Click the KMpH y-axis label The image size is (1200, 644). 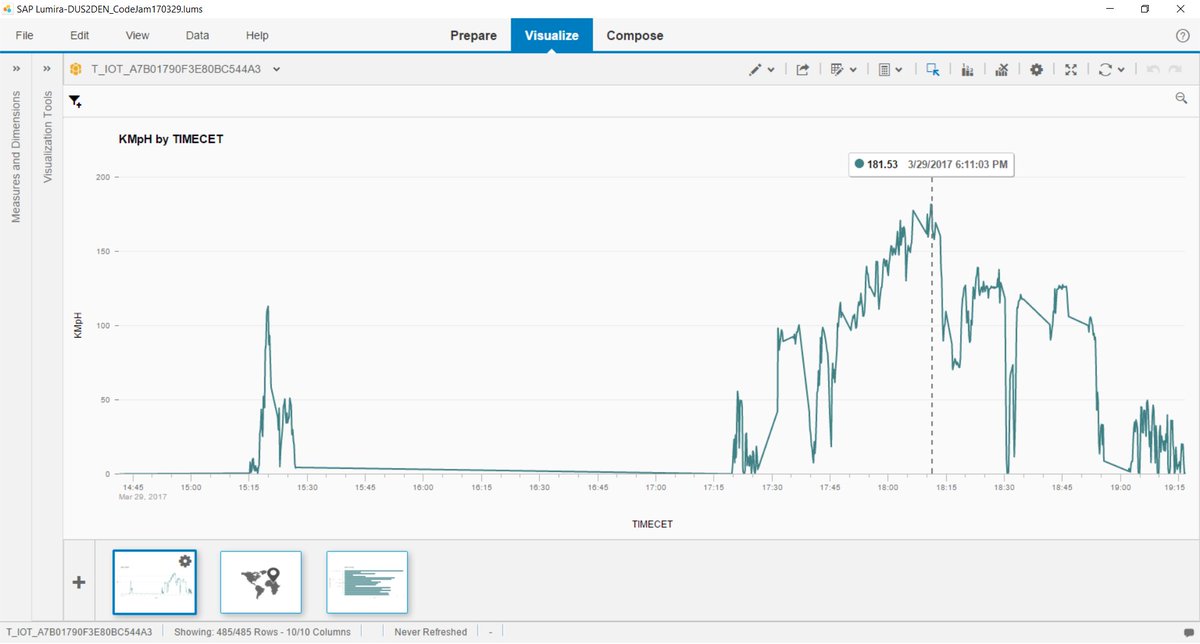pos(78,325)
